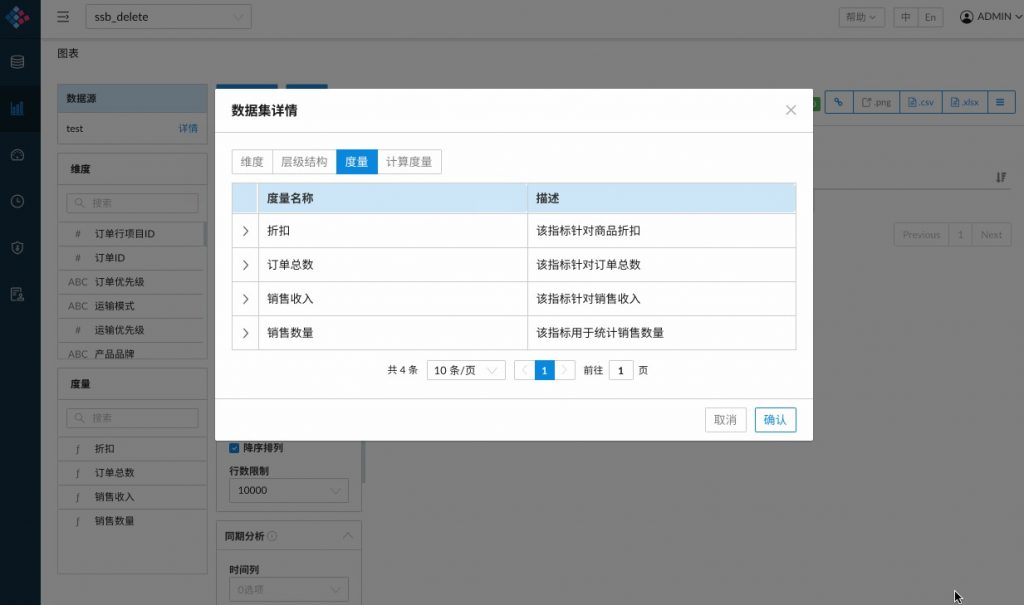Open the dashboard gauge icon in sidebar

17,155
